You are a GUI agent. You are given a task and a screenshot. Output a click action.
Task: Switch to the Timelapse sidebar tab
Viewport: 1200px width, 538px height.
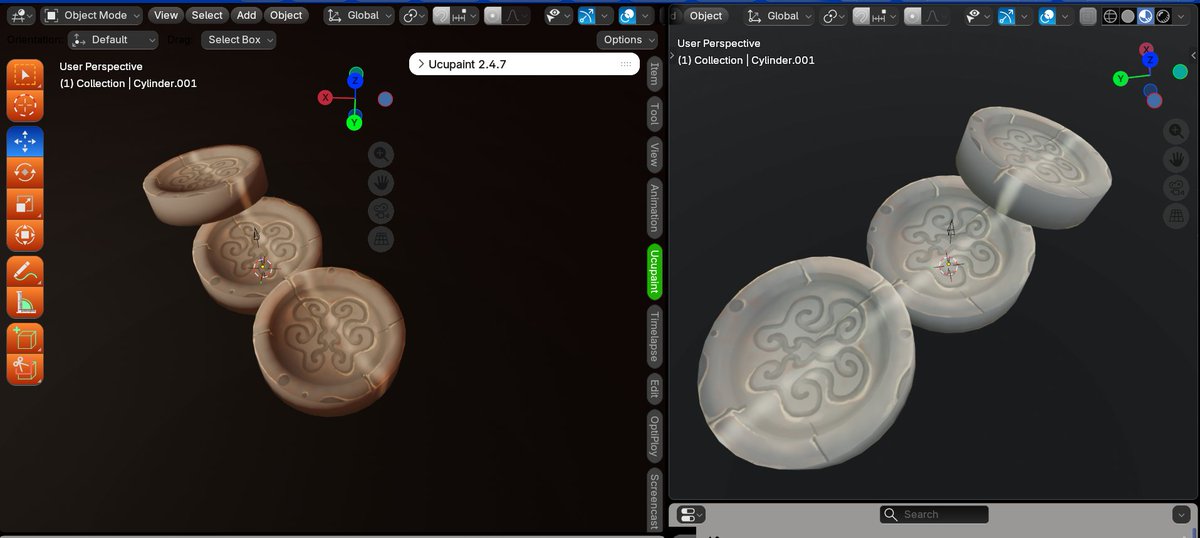click(654, 336)
